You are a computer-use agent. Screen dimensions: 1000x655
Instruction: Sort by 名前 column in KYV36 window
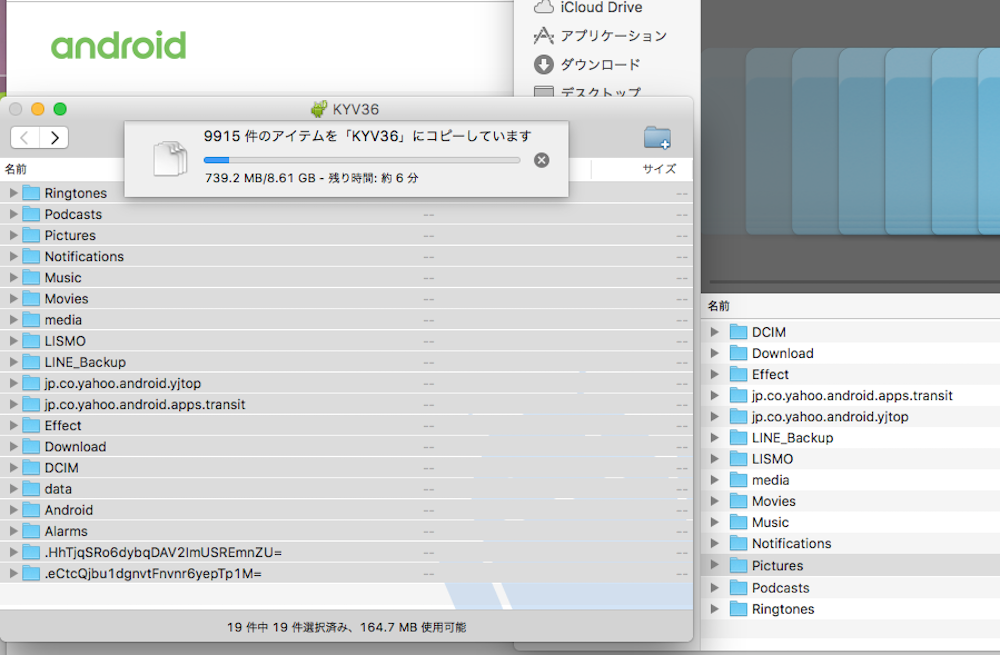click(x=17, y=169)
